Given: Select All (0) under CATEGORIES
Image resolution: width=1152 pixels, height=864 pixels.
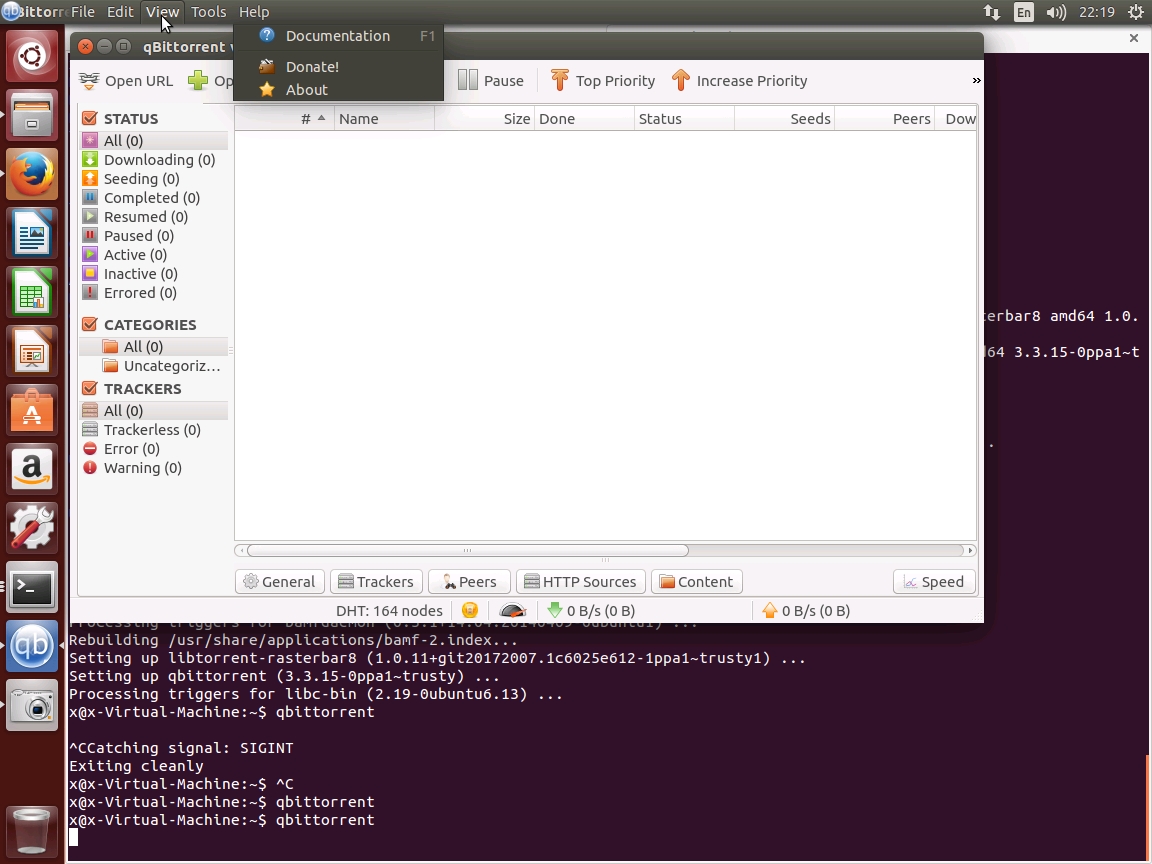Looking at the screenshot, I should pos(154,347).
